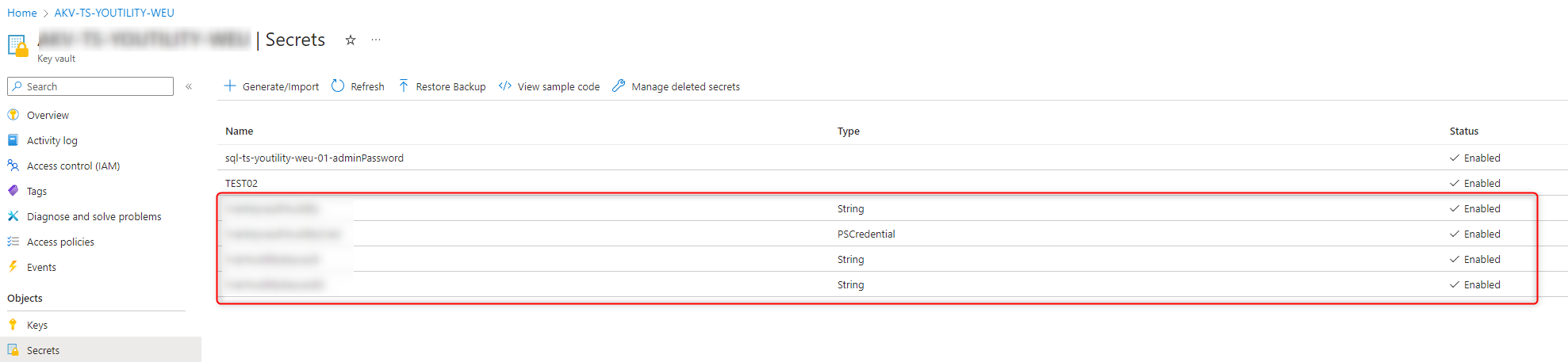Open View sample code

pyautogui.click(x=558, y=87)
